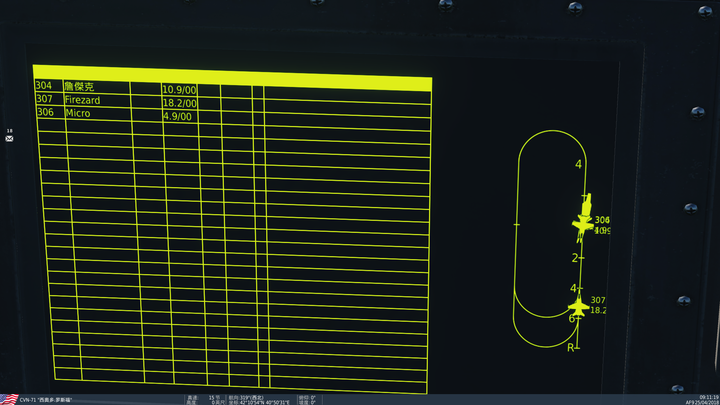
Task: Click the 09:11:19 clock in status bar
Action: tap(709, 397)
